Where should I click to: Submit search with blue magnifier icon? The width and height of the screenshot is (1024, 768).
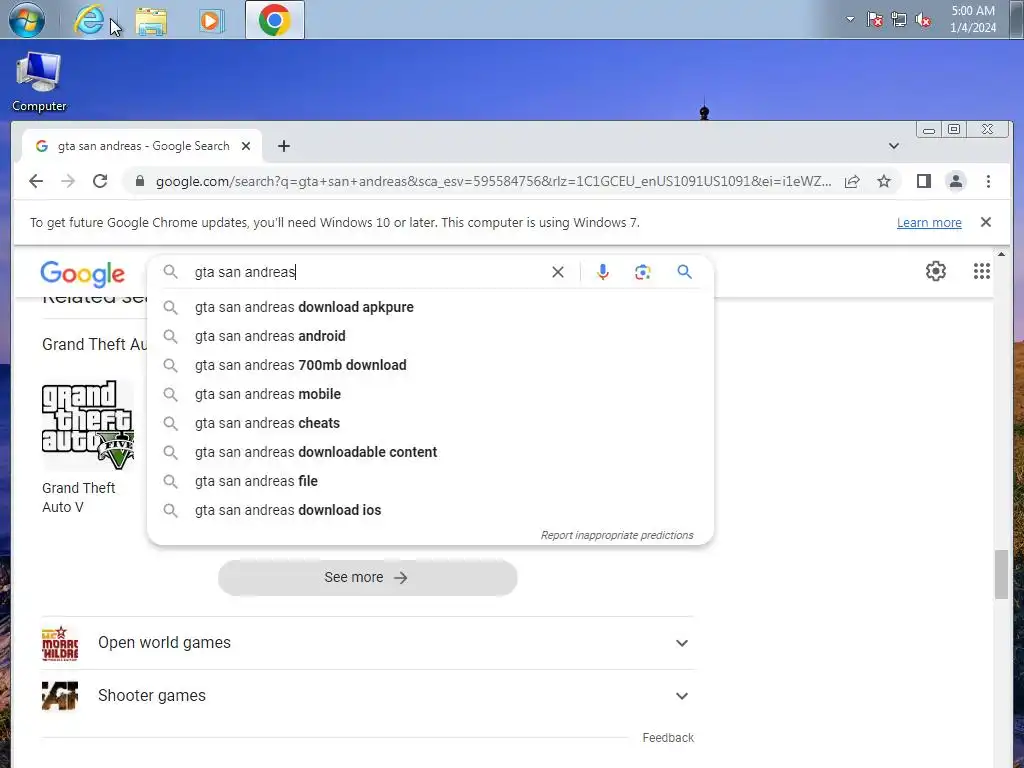pos(684,272)
